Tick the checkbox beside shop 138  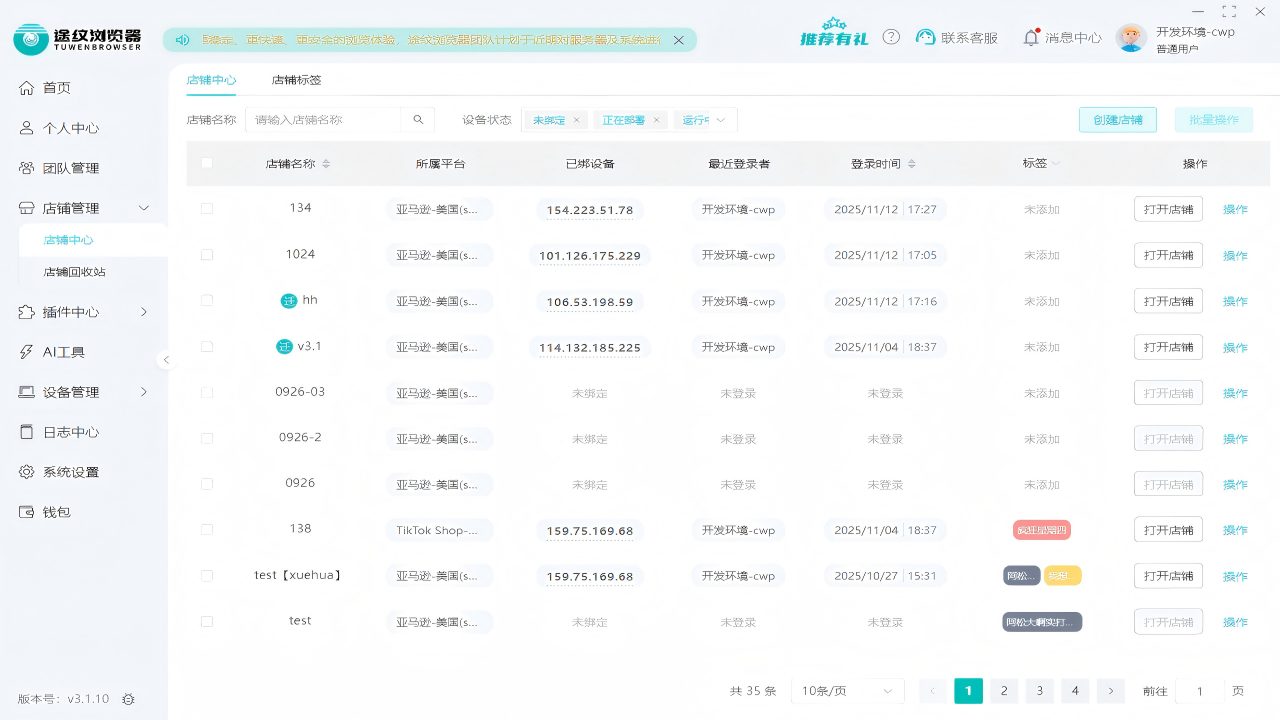pos(207,530)
